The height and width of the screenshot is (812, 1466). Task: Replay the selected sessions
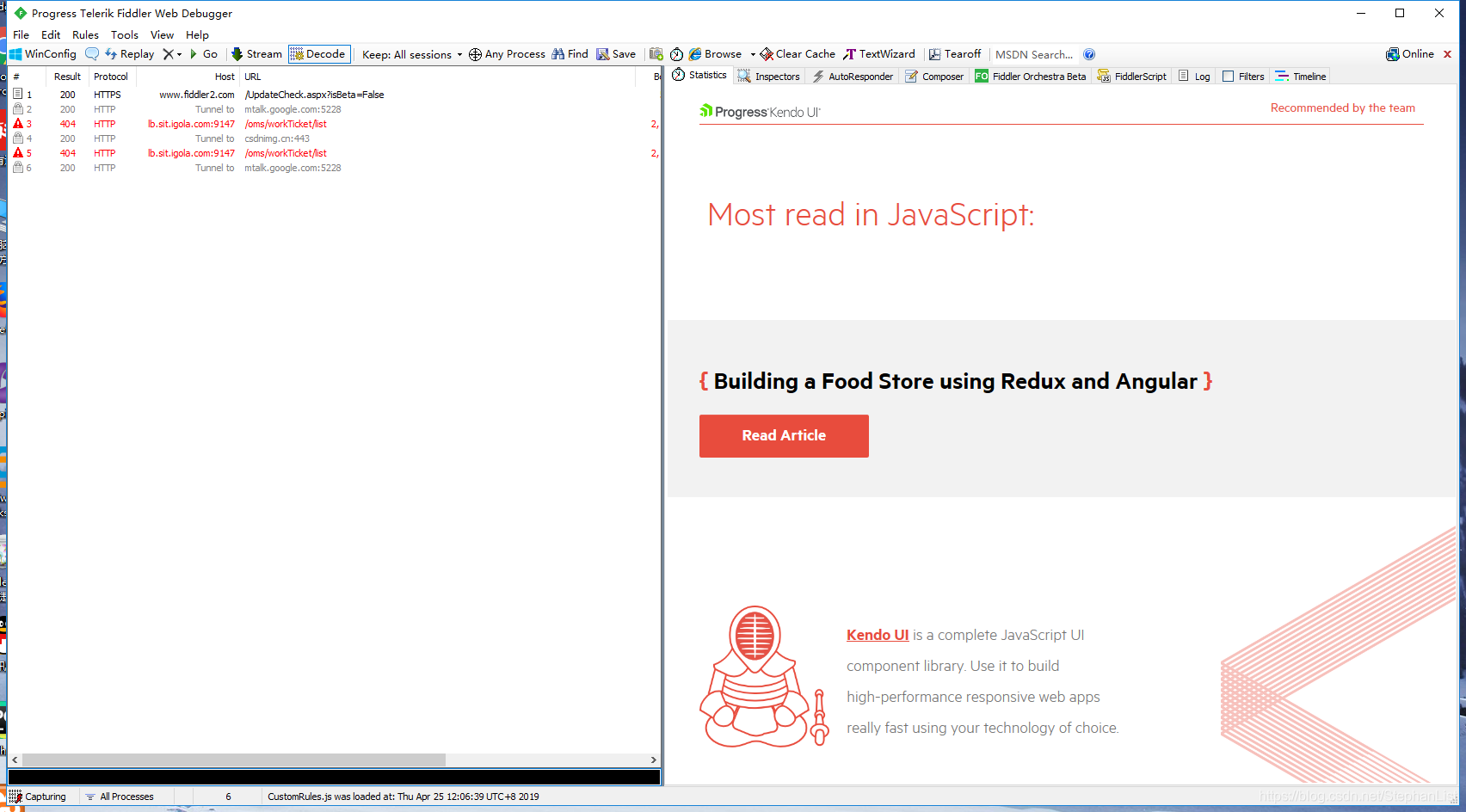129,54
